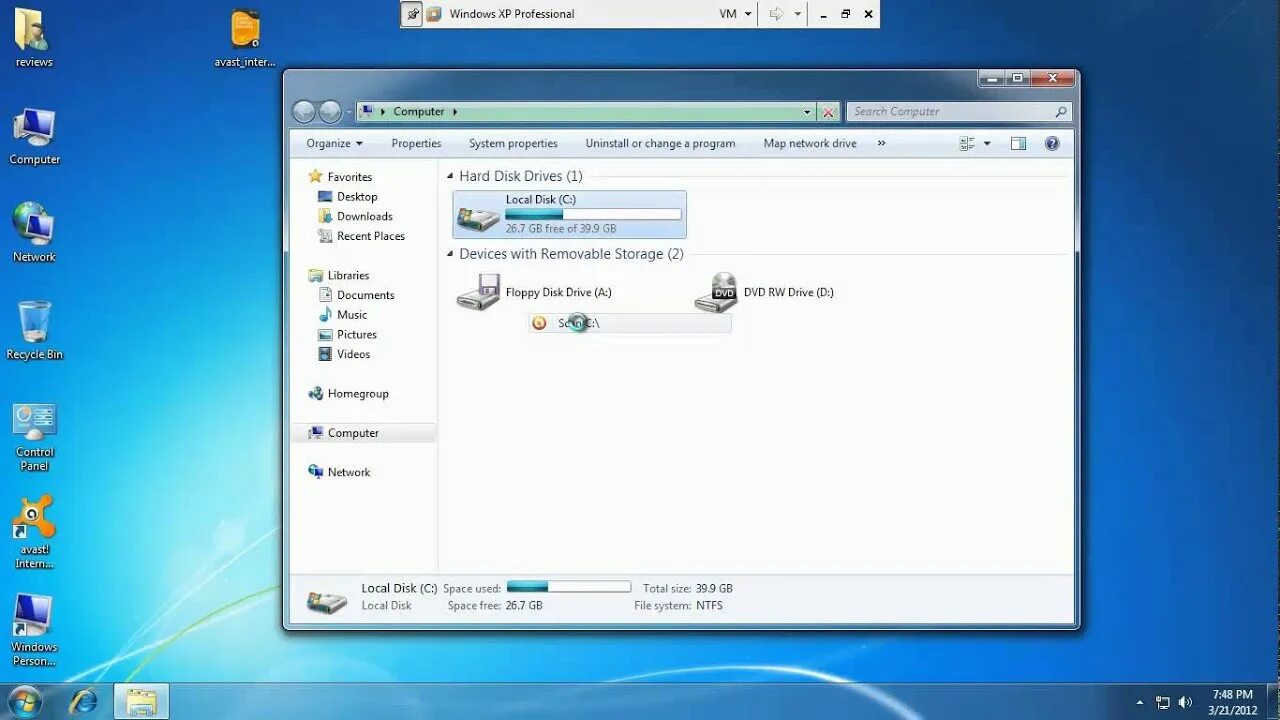Click 'Space free: 26.7 GB' detail
1280x720 pixels.
(495, 606)
